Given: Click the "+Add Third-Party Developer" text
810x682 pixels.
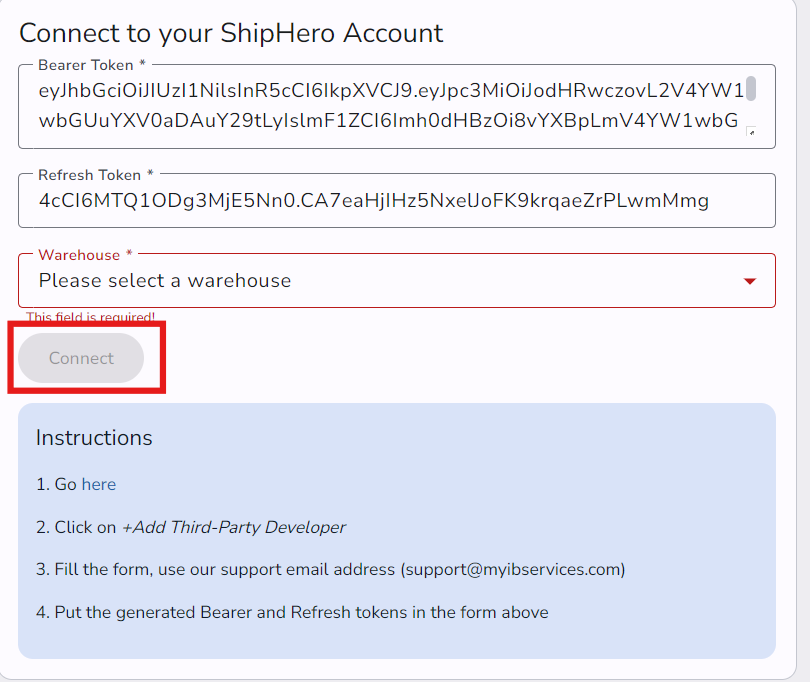Looking at the screenshot, I should point(234,527).
